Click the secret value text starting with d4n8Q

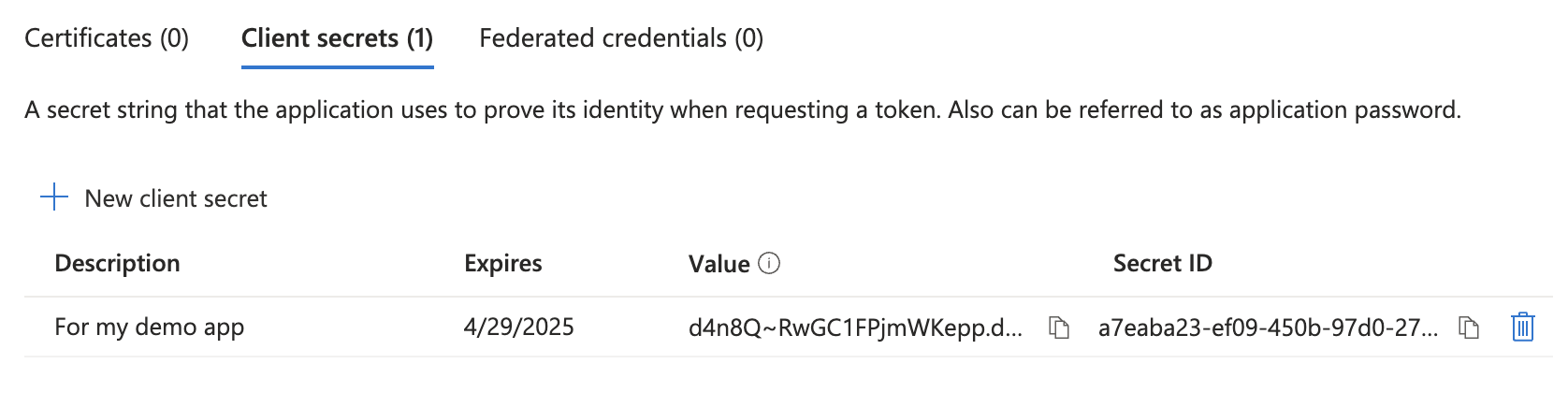pos(855,328)
